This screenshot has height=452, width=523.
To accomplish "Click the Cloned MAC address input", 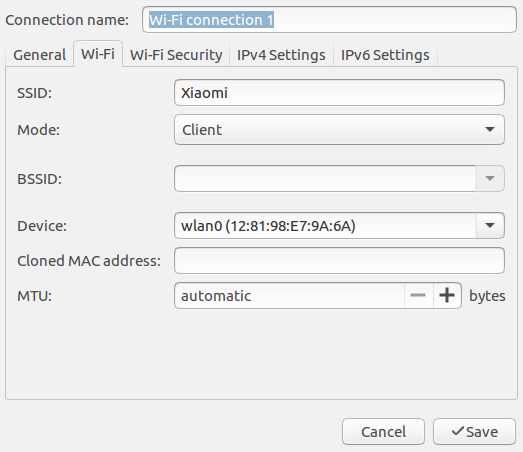I will coord(339,261).
